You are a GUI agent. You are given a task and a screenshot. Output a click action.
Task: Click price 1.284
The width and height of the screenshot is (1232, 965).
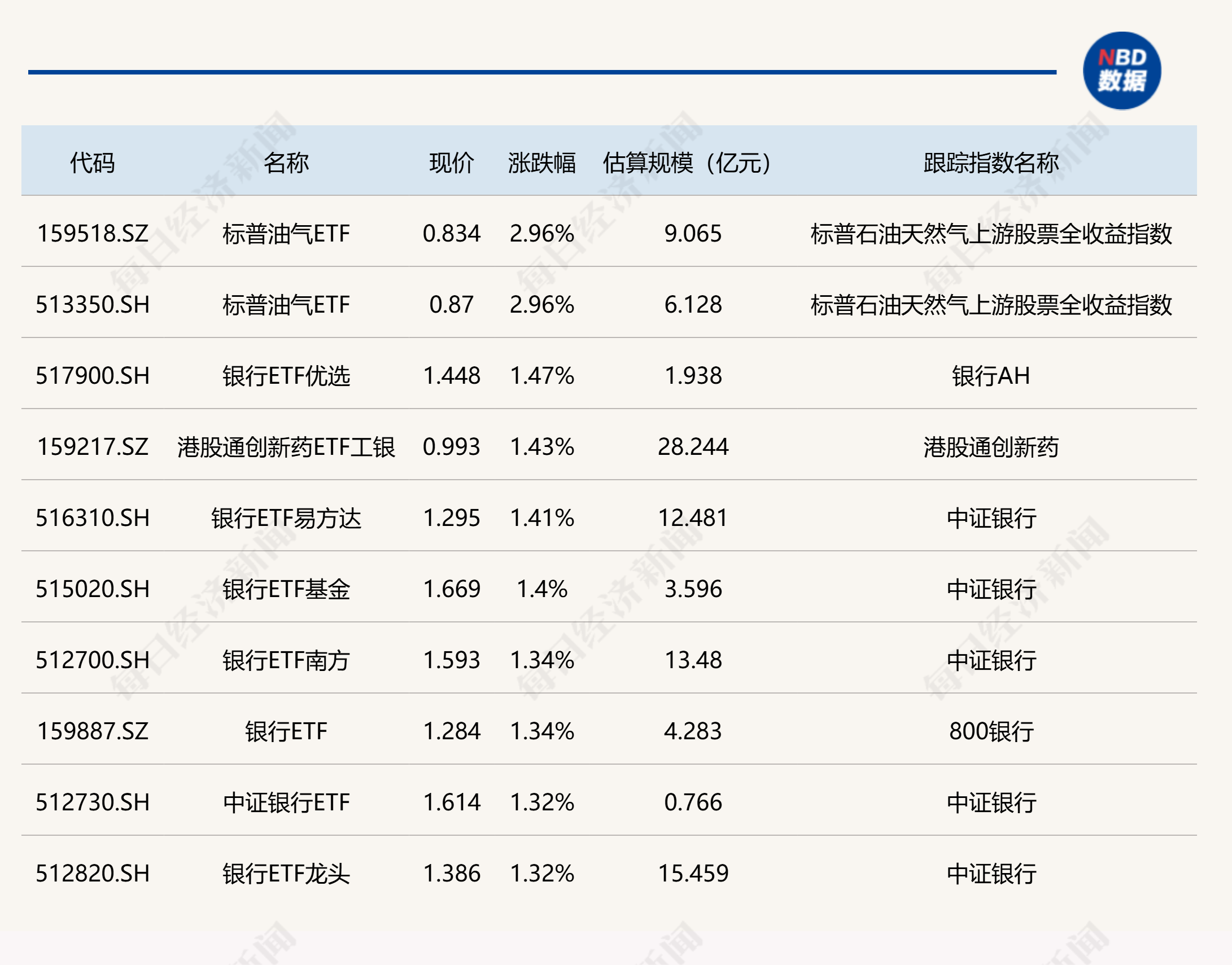point(452,732)
